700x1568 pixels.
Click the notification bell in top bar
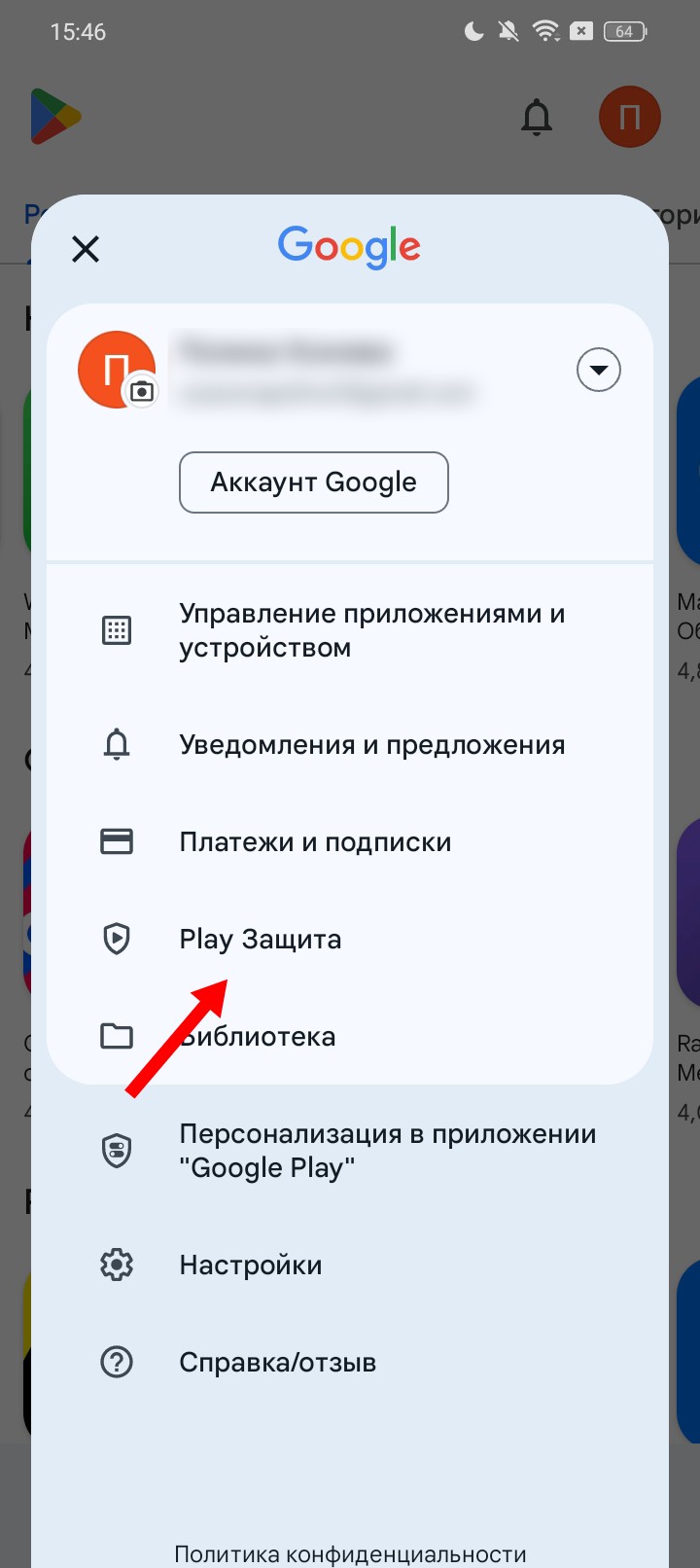tap(537, 118)
